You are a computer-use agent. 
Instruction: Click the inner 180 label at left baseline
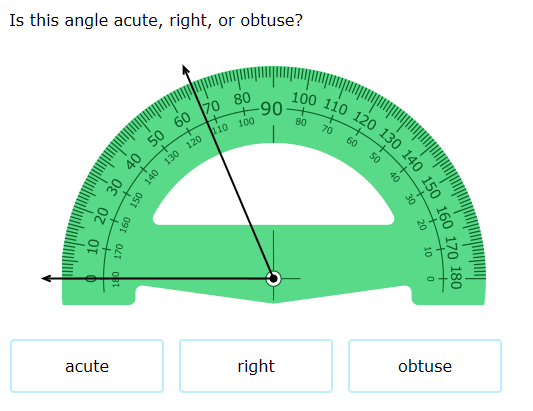coord(116,279)
